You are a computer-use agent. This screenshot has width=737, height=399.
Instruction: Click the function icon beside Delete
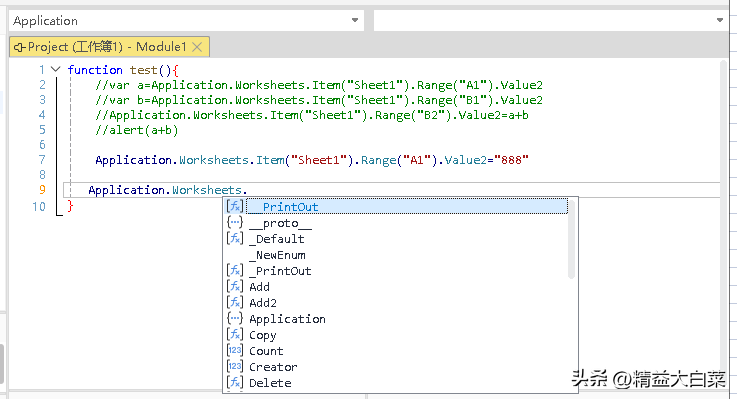coord(235,382)
